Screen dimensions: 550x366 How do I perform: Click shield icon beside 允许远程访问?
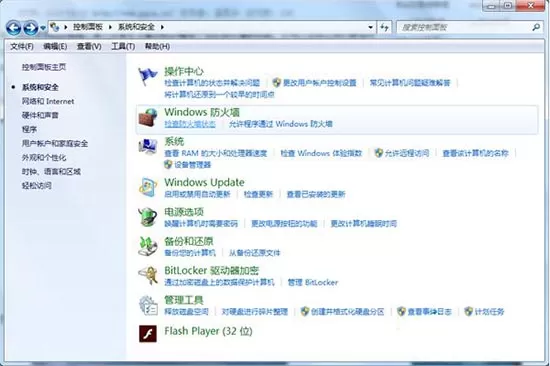click(x=378, y=153)
